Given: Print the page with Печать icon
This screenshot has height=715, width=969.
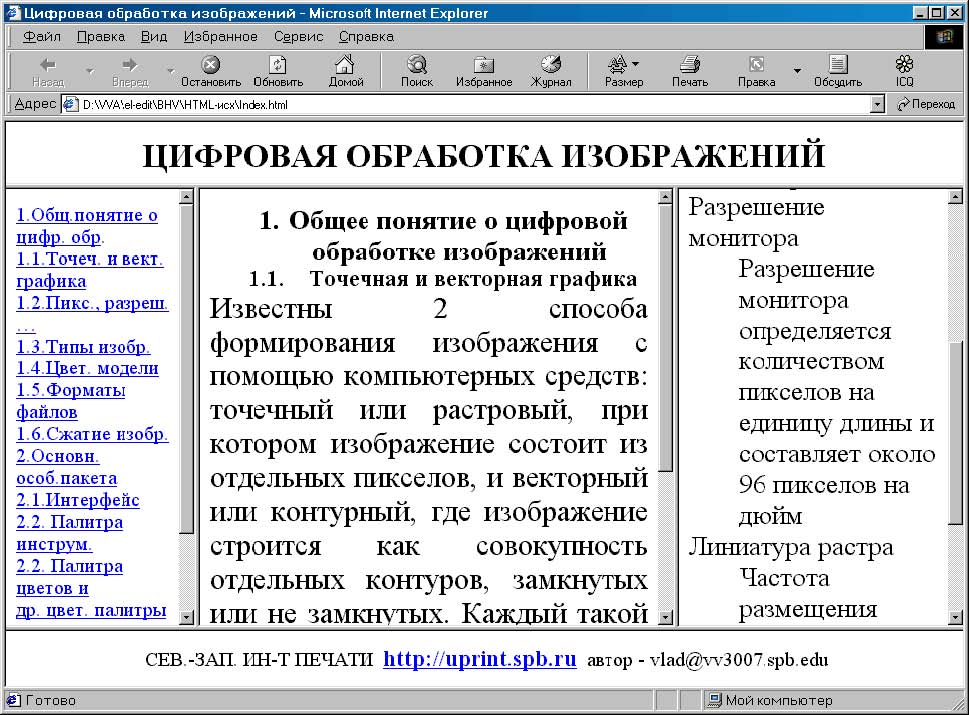Looking at the screenshot, I should click(x=690, y=71).
